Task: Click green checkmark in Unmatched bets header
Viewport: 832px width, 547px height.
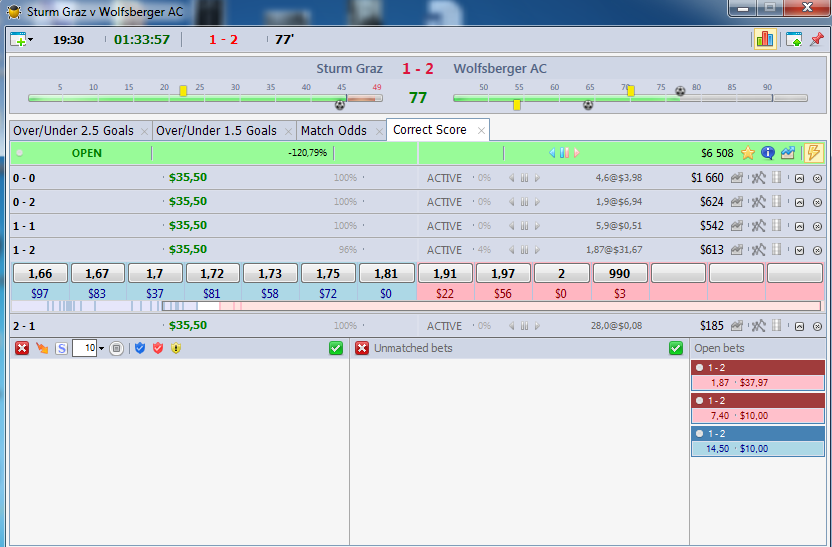Action: click(x=675, y=348)
